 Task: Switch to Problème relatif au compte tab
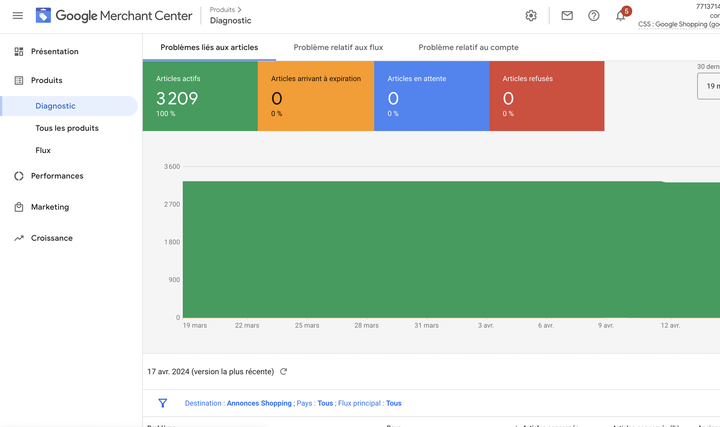(x=468, y=47)
